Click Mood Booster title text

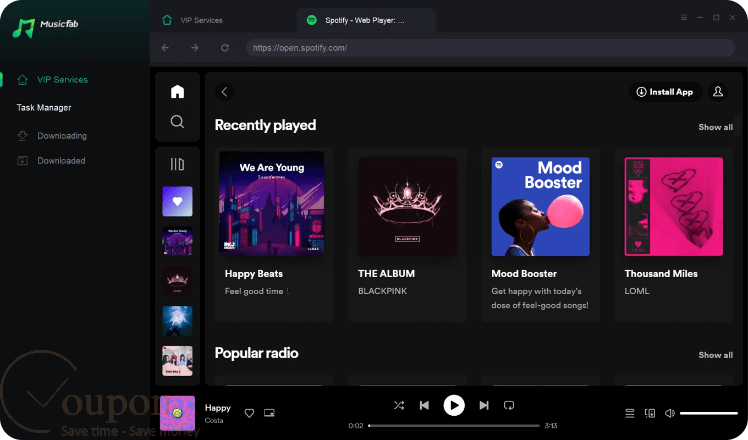(524, 273)
